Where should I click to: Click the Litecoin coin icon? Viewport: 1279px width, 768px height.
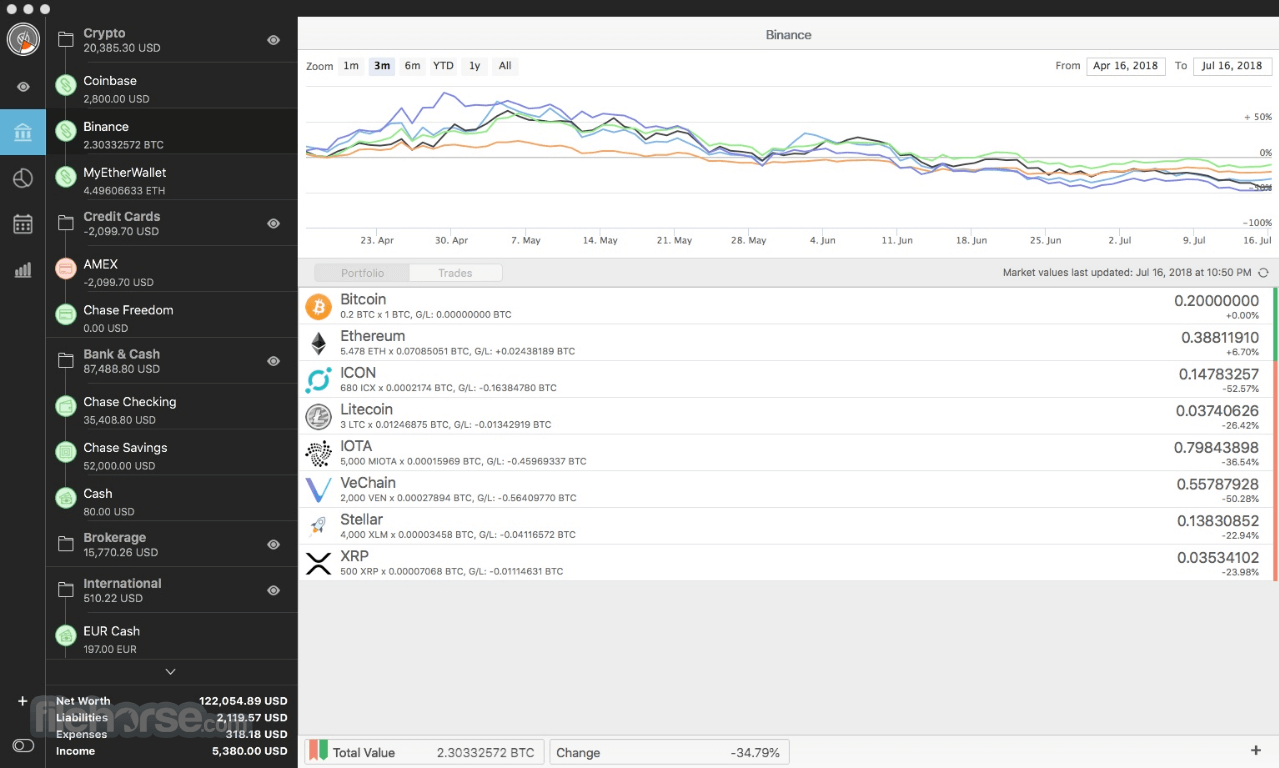(318, 416)
